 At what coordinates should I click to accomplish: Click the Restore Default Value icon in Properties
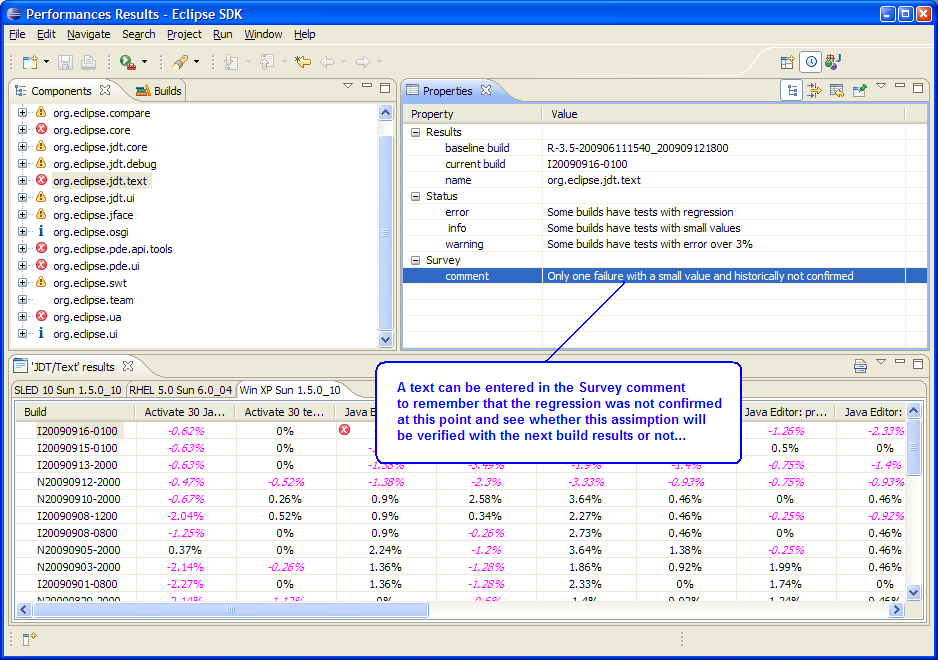click(x=837, y=91)
